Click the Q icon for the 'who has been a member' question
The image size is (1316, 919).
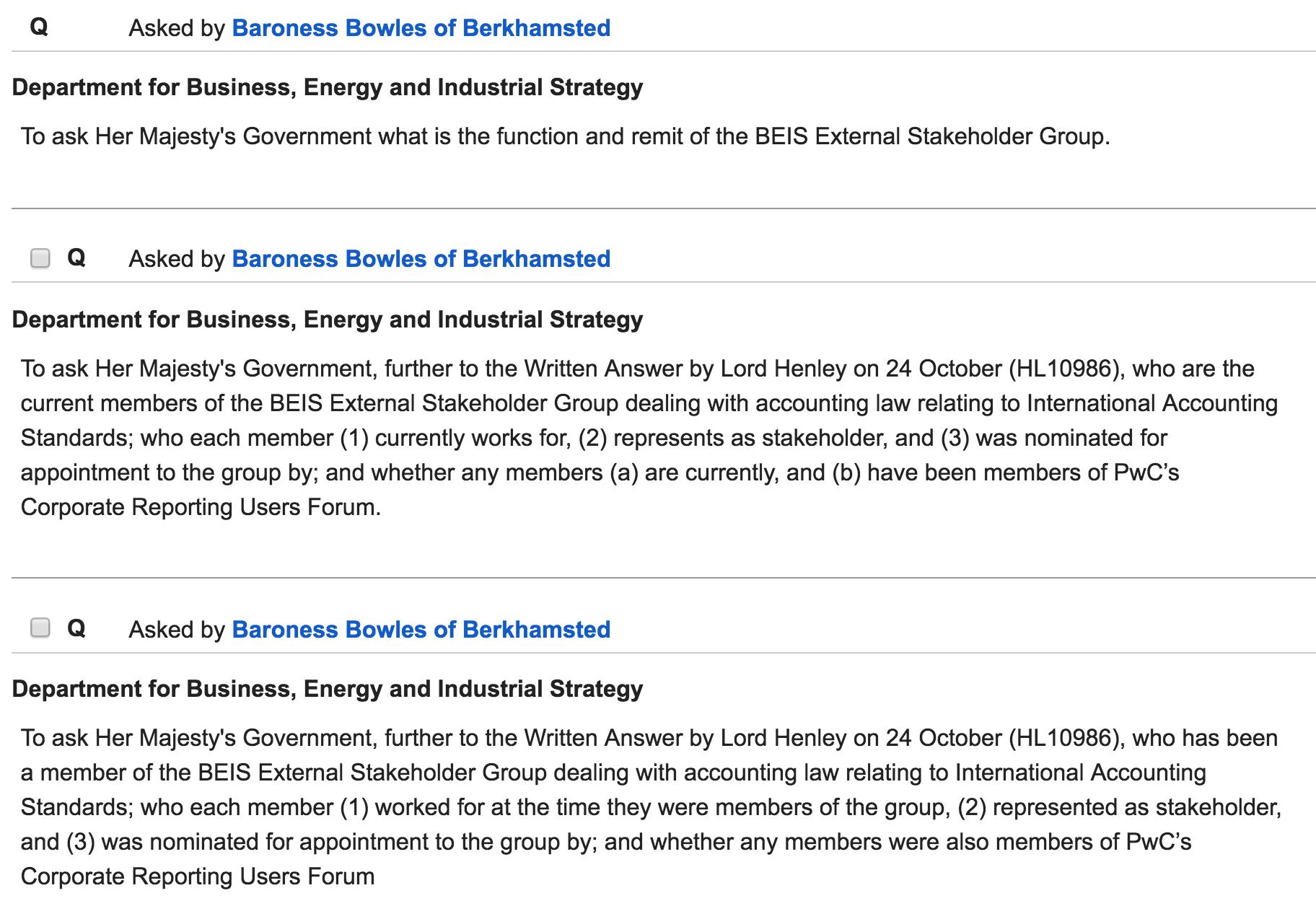[76, 628]
